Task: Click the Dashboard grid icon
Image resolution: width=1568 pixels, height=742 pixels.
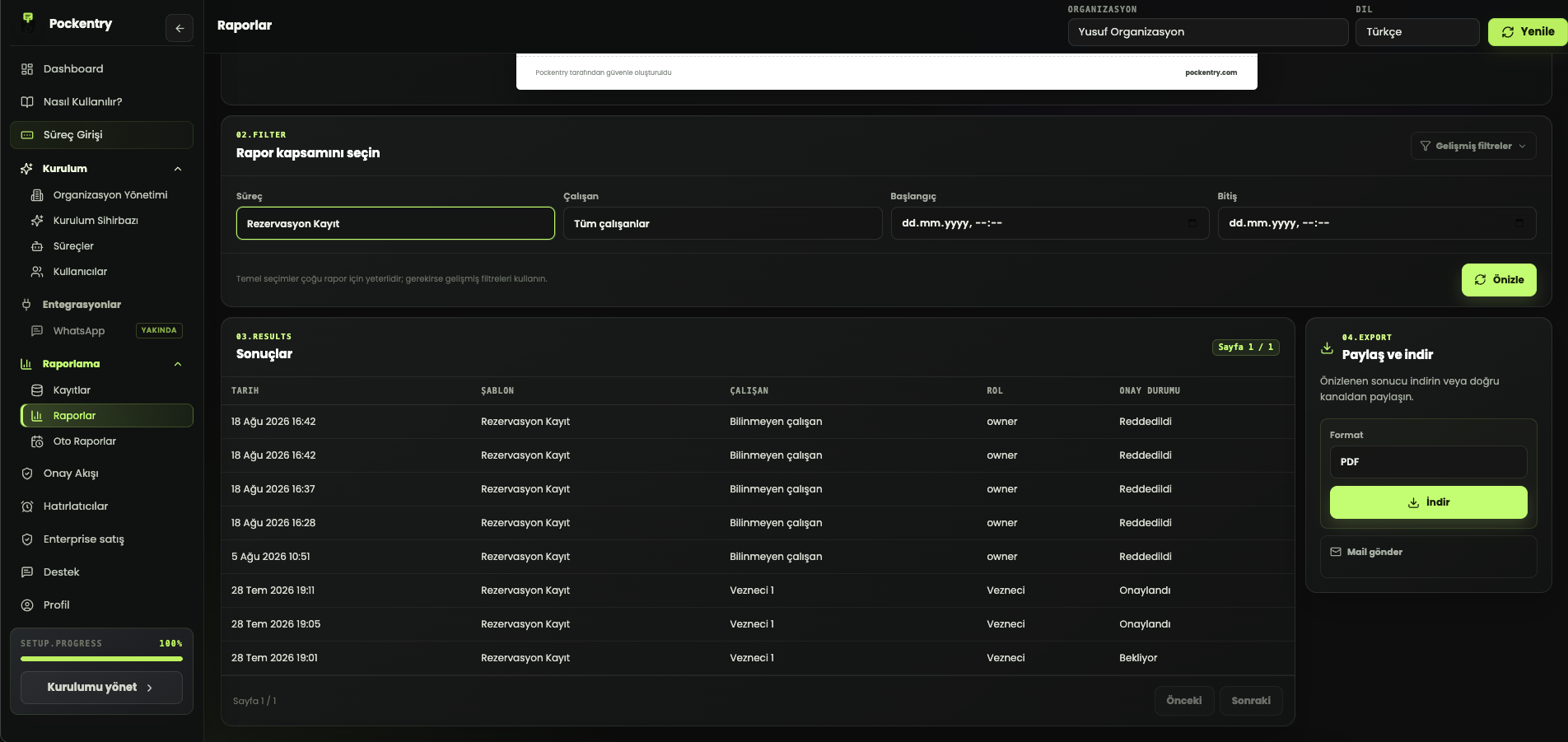Action: pos(27,69)
